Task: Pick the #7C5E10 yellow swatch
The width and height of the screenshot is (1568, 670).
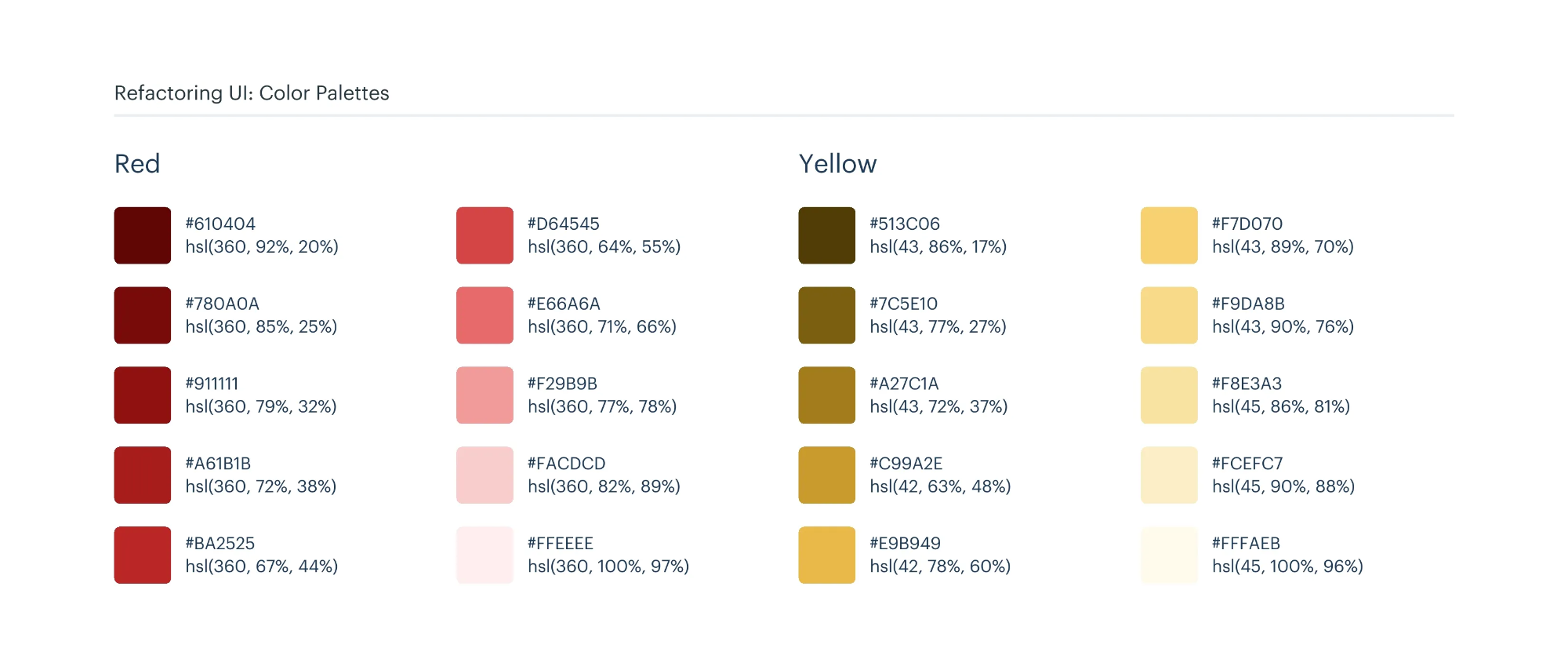Action: coord(827,315)
